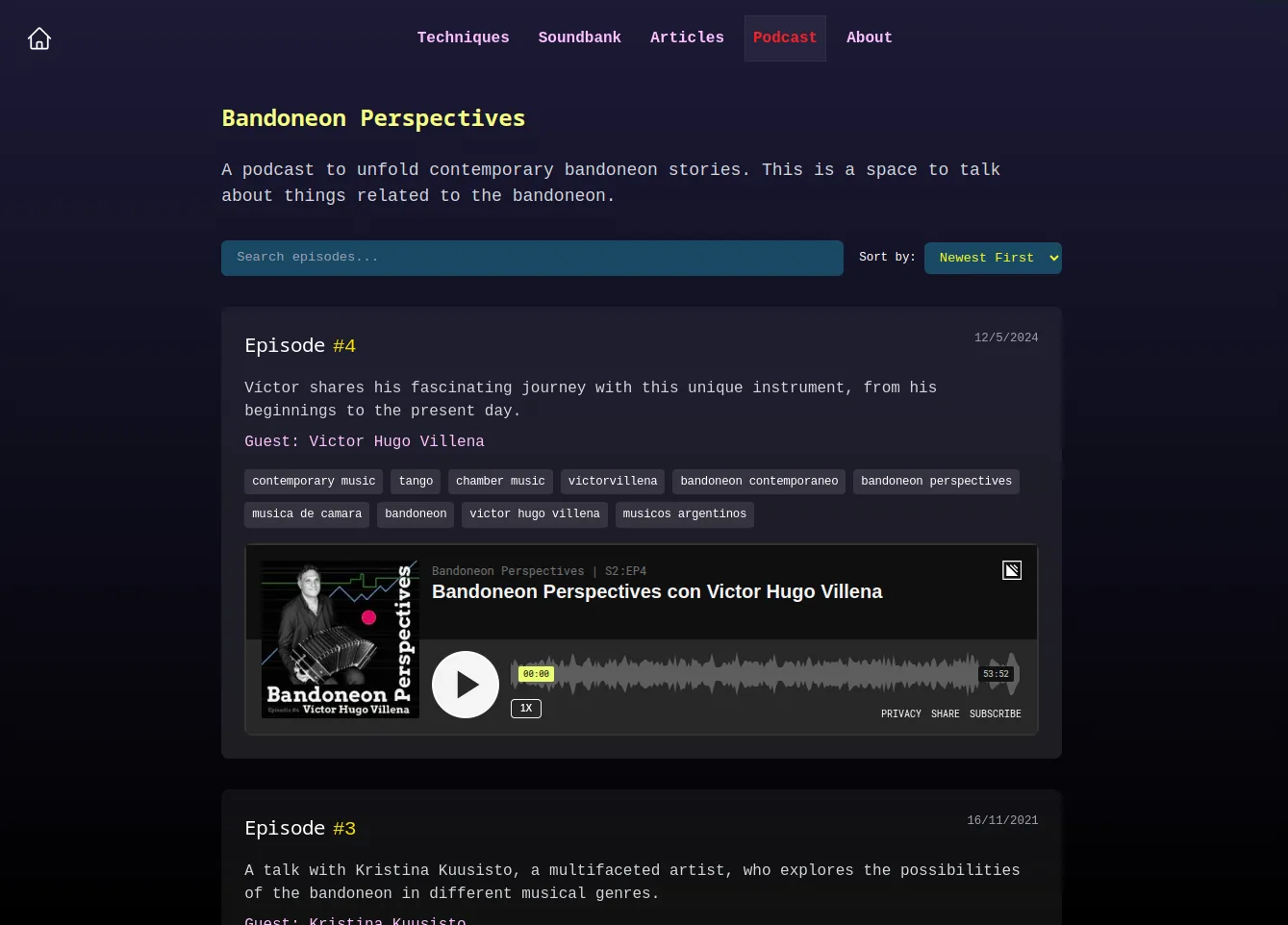Image resolution: width=1288 pixels, height=925 pixels.
Task: Select the Podcast tab
Action: [x=785, y=38]
